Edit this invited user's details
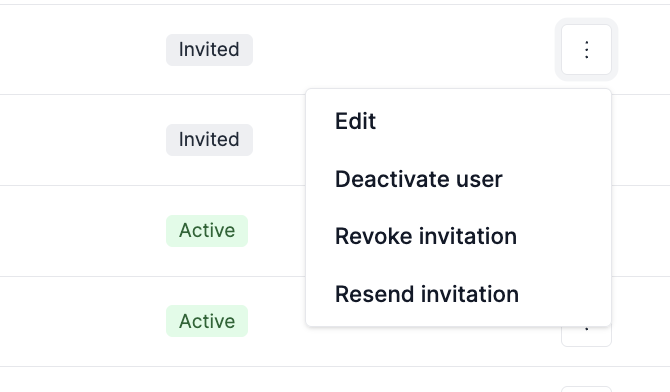 458,121
